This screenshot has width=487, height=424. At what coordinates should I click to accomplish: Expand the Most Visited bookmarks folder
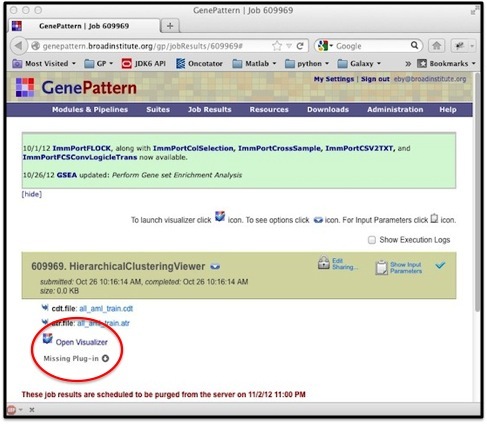pos(44,63)
